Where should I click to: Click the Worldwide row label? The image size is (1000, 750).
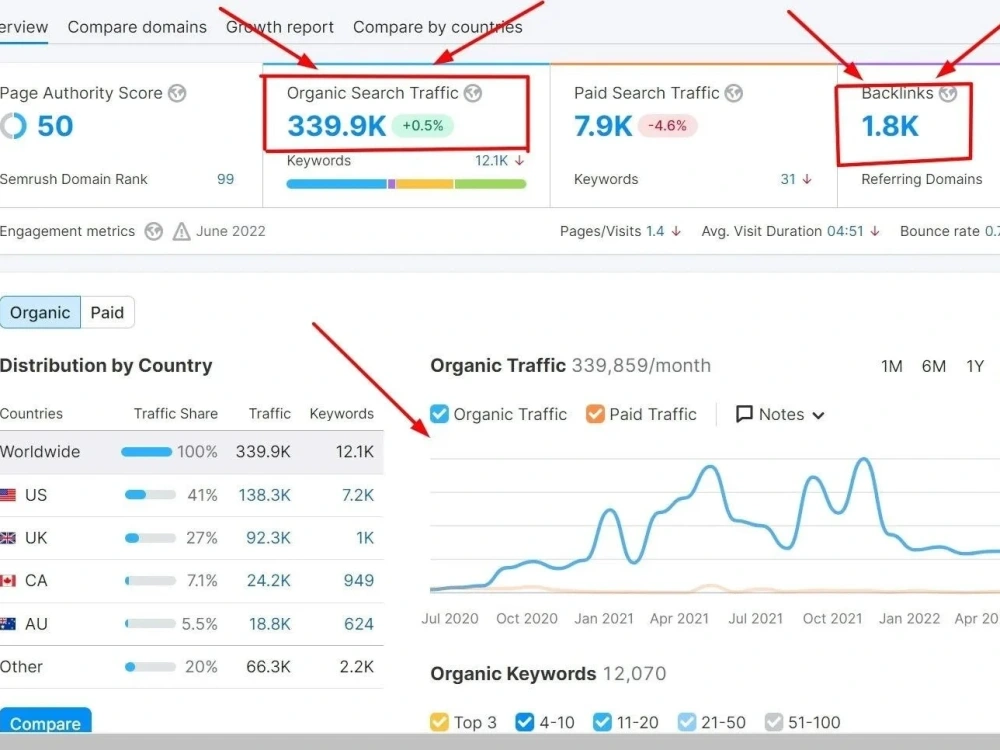(40, 452)
